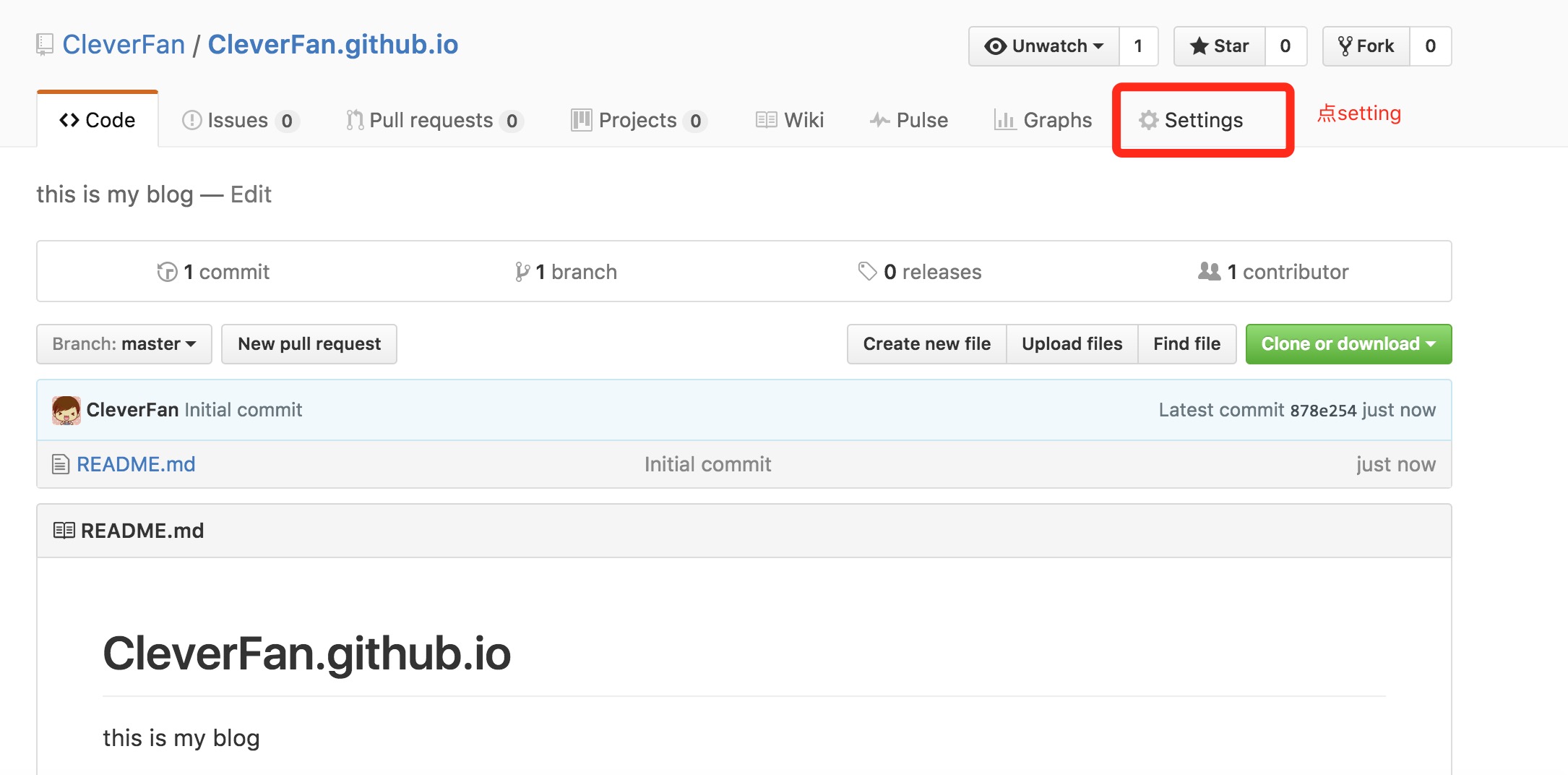Click the history clock icon beside 1 commit
Viewport: 1568px width, 775px height.
pyautogui.click(x=167, y=272)
